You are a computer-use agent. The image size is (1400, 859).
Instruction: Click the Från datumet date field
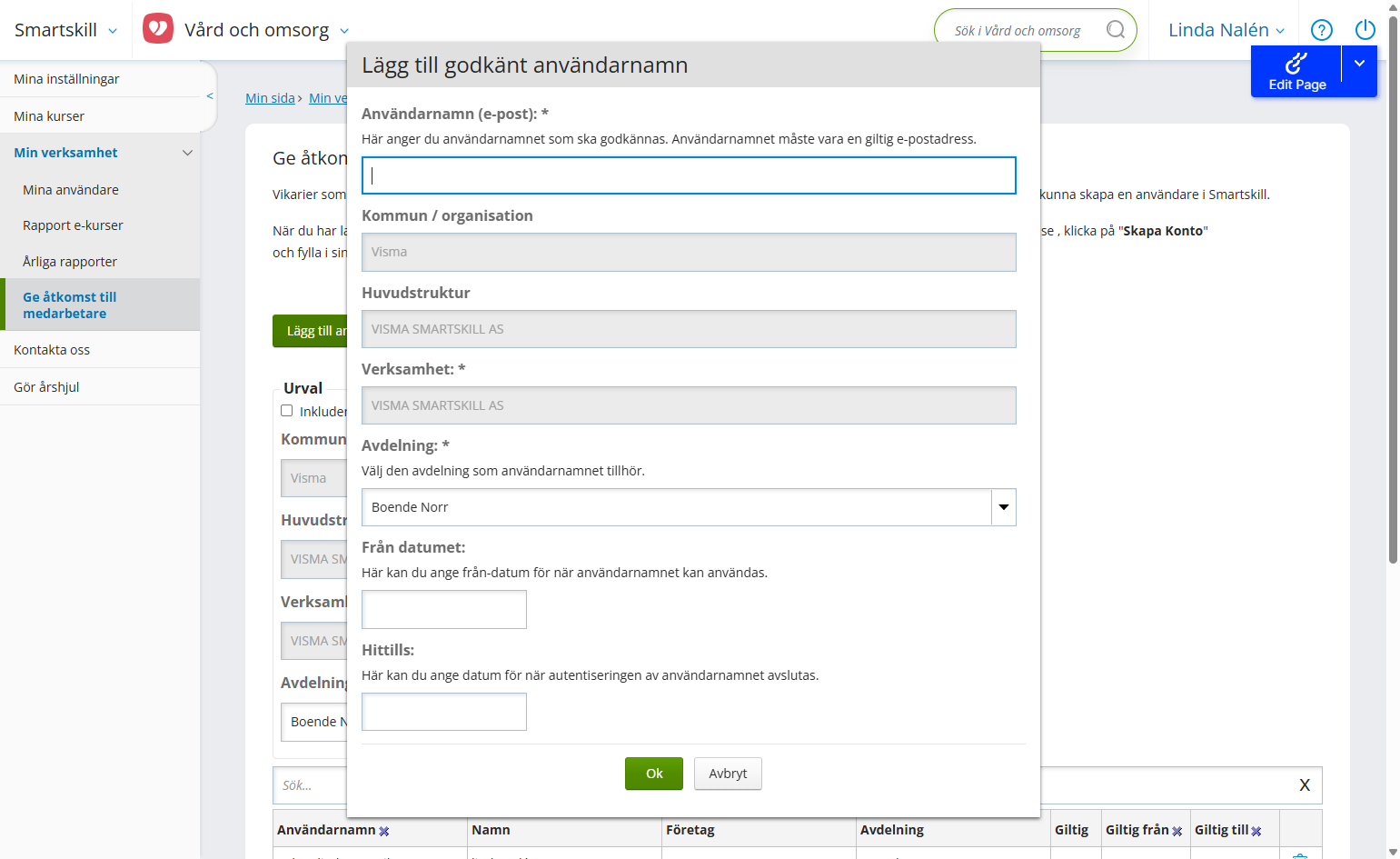point(444,609)
